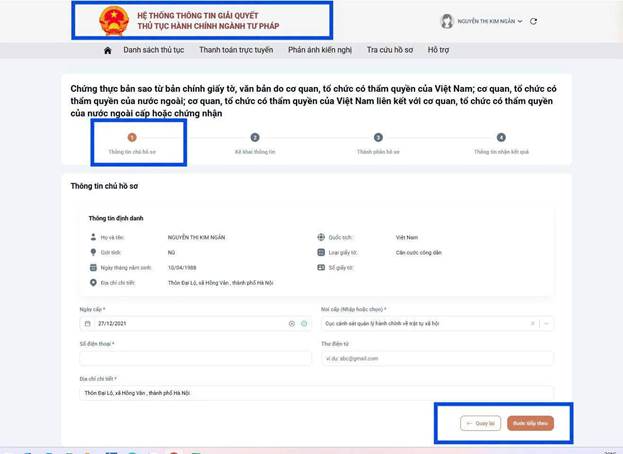
Task: Click the Hỗ trợ menu item
Action: (x=438, y=50)
